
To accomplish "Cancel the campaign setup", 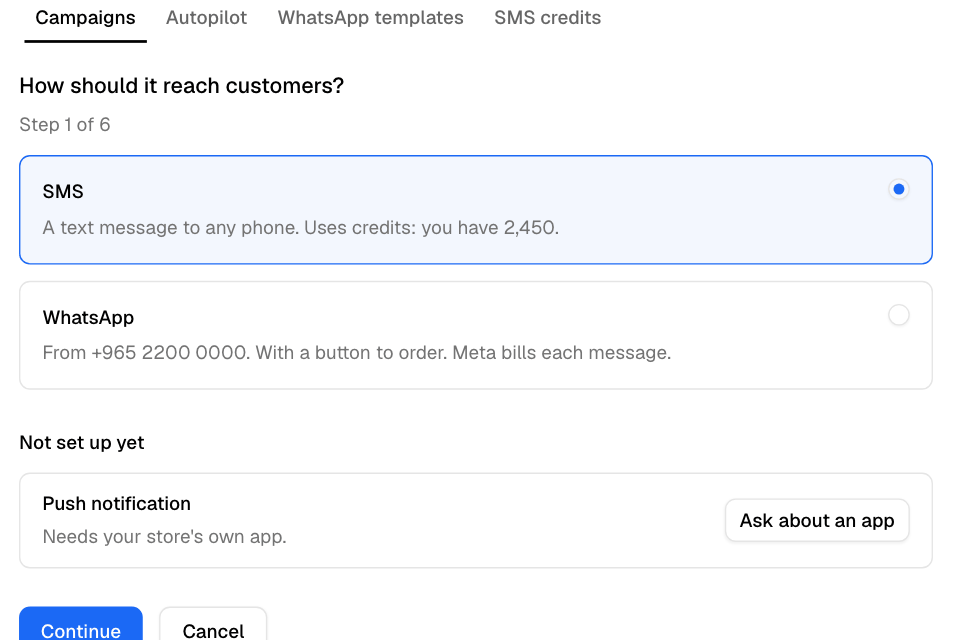I will (x=213, y=625).
